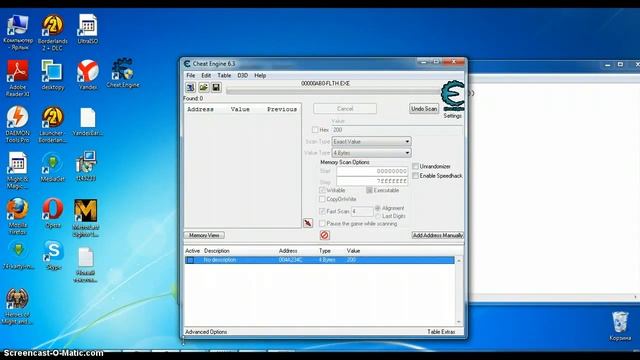Launch Borderlands 2 DLC desktop shortcut
Viewport: 640px width, 360px height.
pos(52,33)
